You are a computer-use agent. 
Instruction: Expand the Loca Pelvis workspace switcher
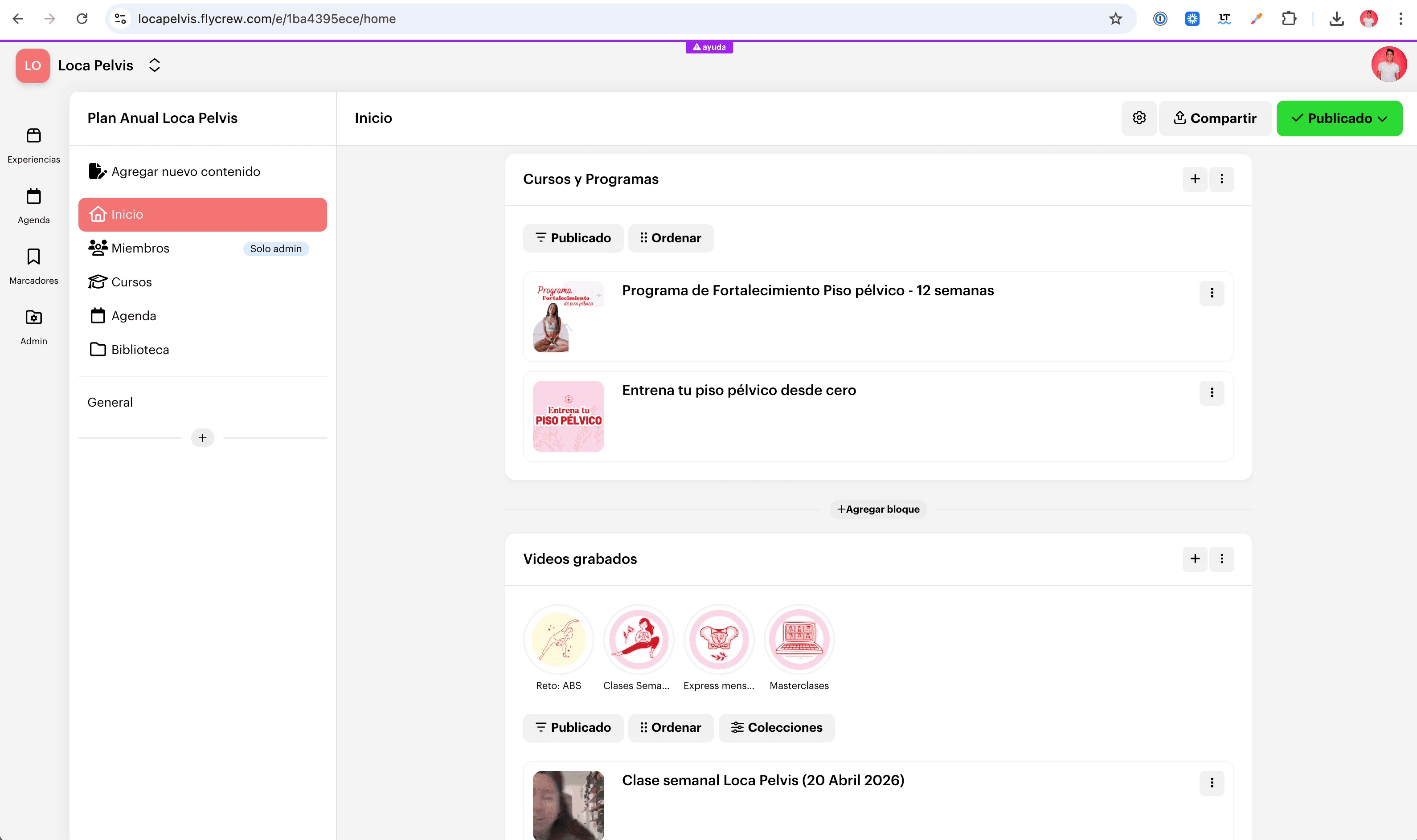pos(155,65)
